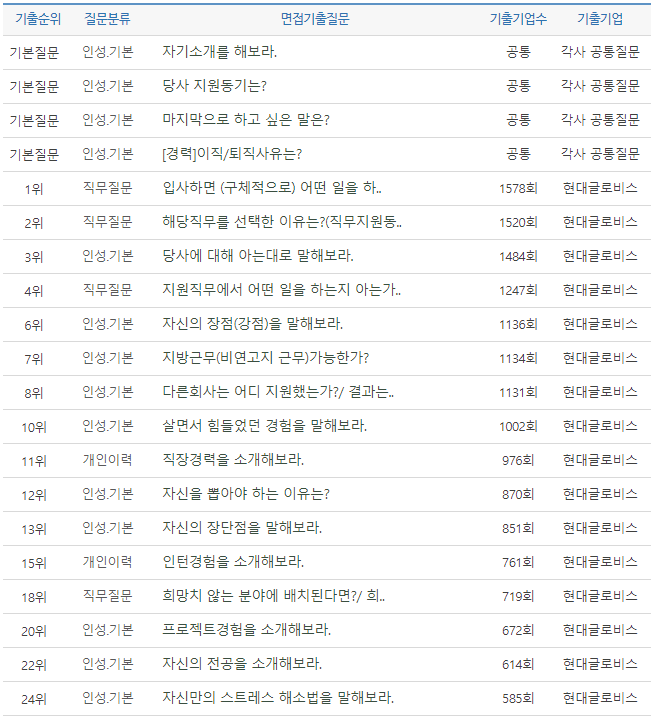Select 당사에 대해 아는대로 말해보라.
This screenshot has height=719, width=651.
pos(258,256)
